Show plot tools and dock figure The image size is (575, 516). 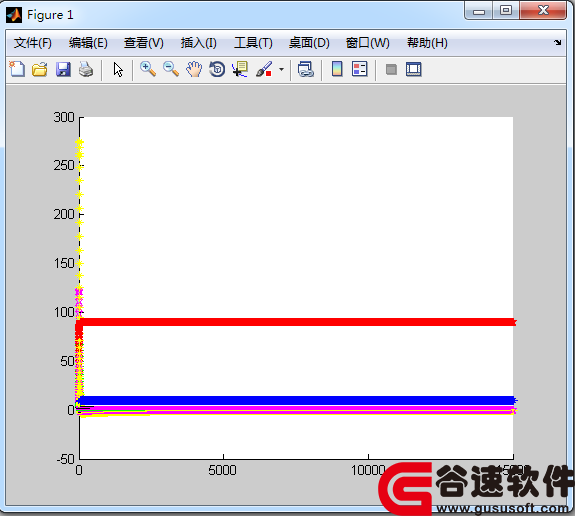pos(414,69)
